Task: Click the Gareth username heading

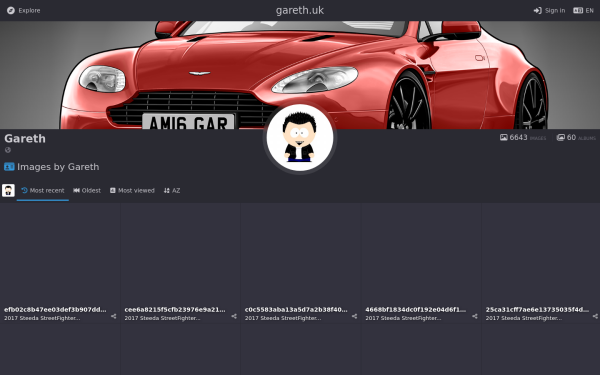Action: 25,139
